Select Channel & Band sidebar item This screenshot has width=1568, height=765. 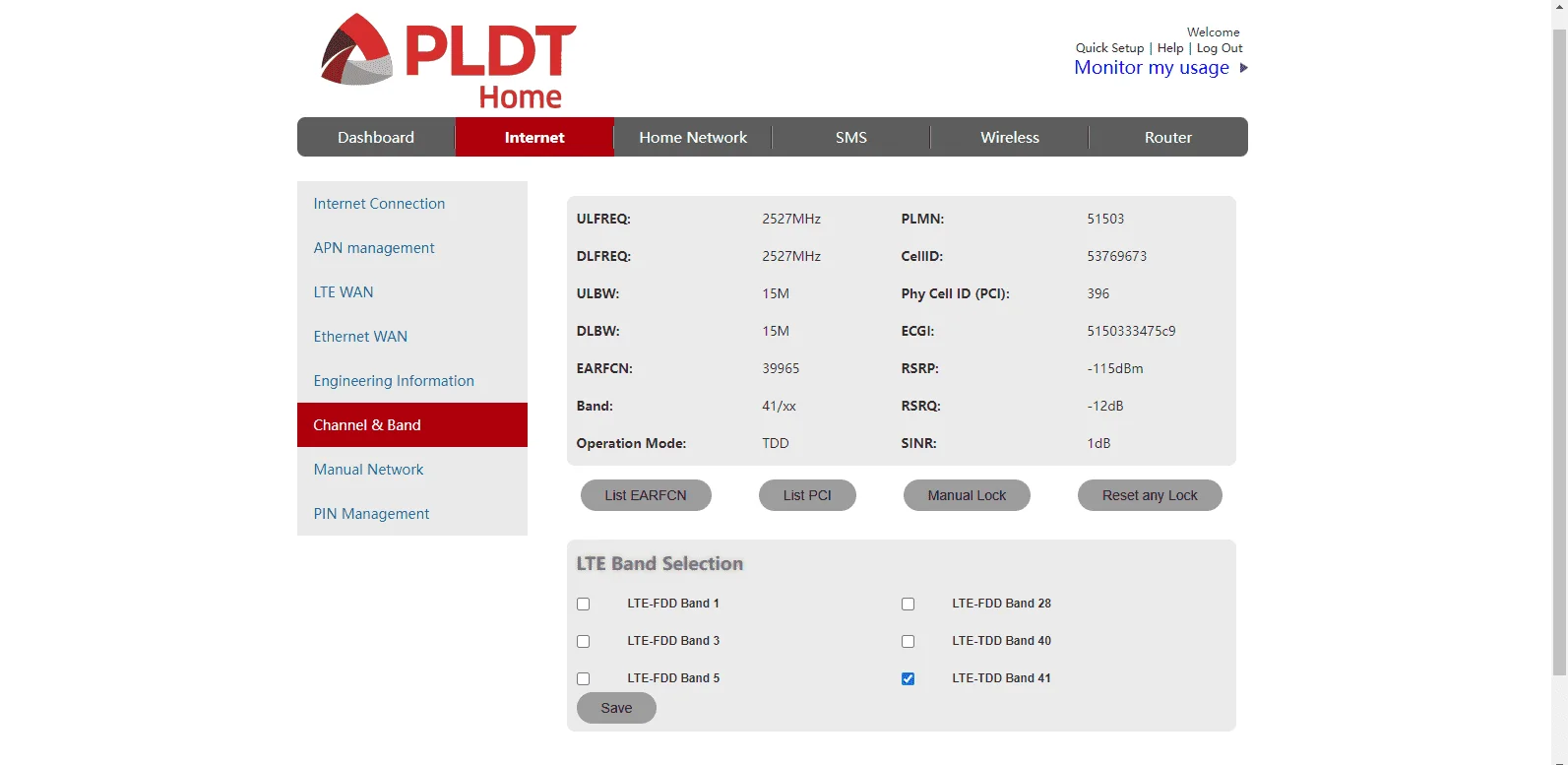click(412, 425)
